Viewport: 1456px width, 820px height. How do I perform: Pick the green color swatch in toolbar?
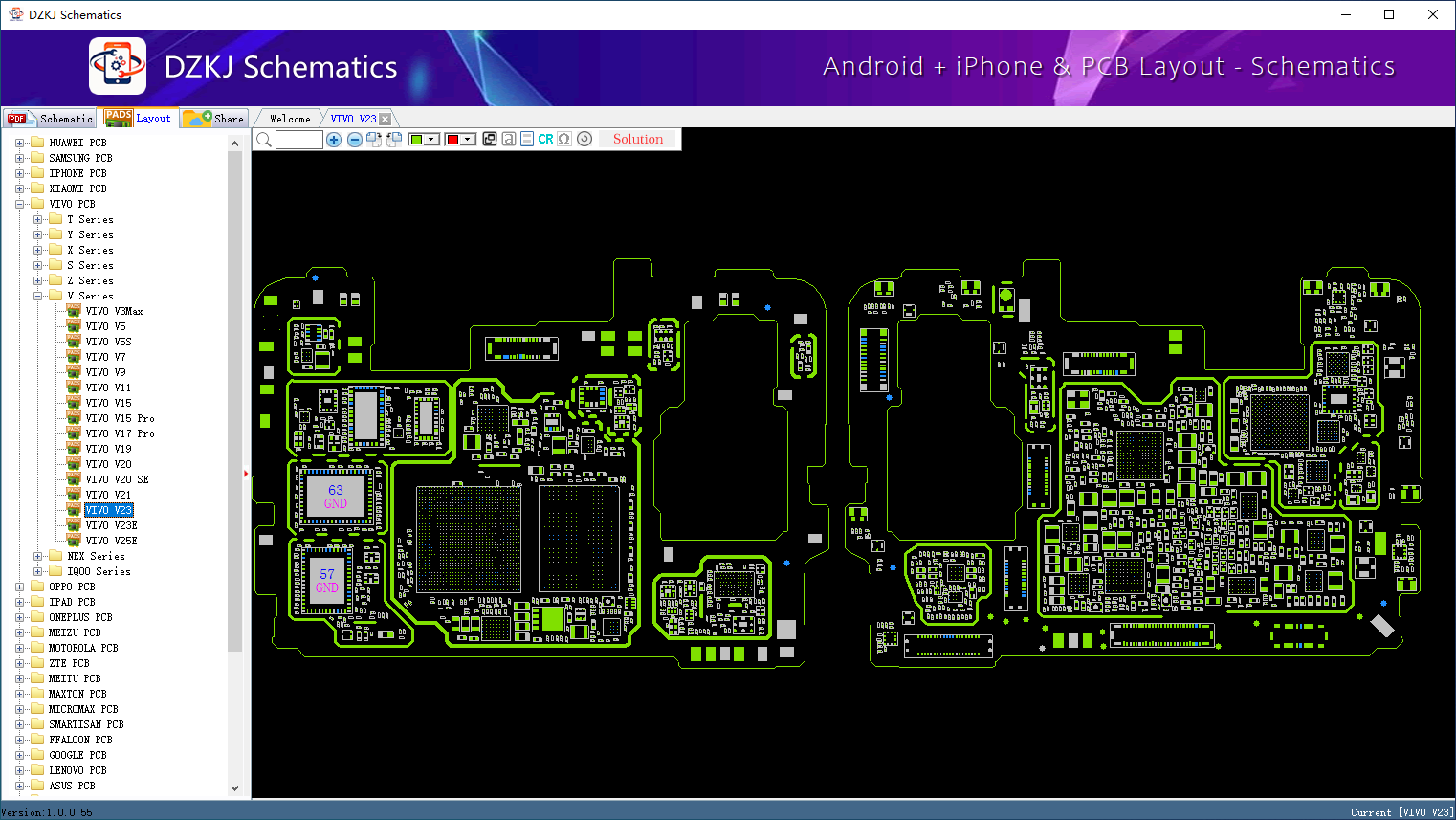(x=416, y=140)
